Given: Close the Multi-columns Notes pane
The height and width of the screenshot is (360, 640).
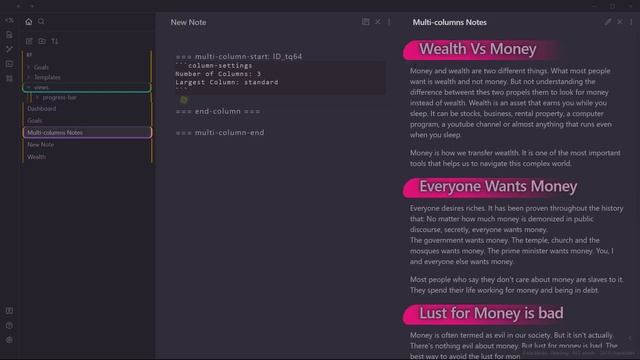Looking at the screenshot, I should (x=620, y=22).
